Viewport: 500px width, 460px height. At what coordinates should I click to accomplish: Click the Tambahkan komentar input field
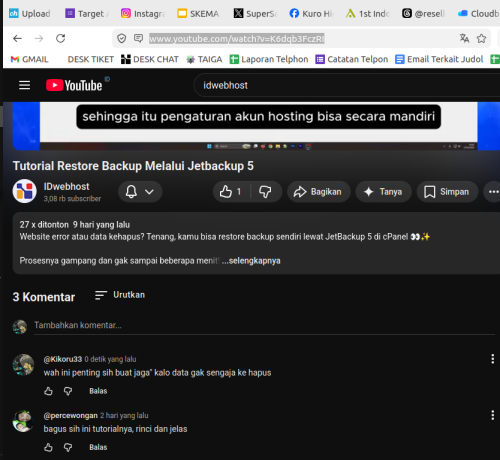[x=264, y=325]
